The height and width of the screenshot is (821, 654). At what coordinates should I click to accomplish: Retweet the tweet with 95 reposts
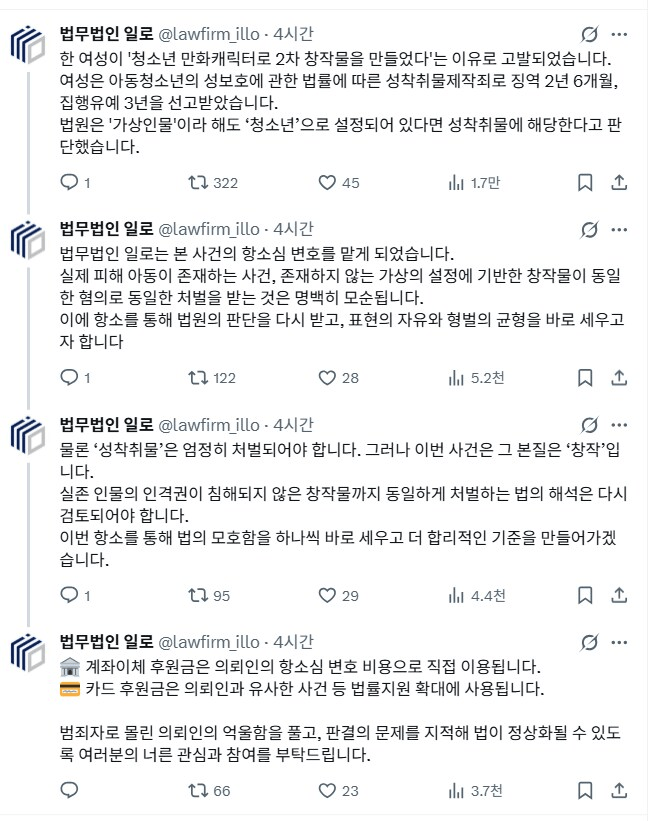199,595
